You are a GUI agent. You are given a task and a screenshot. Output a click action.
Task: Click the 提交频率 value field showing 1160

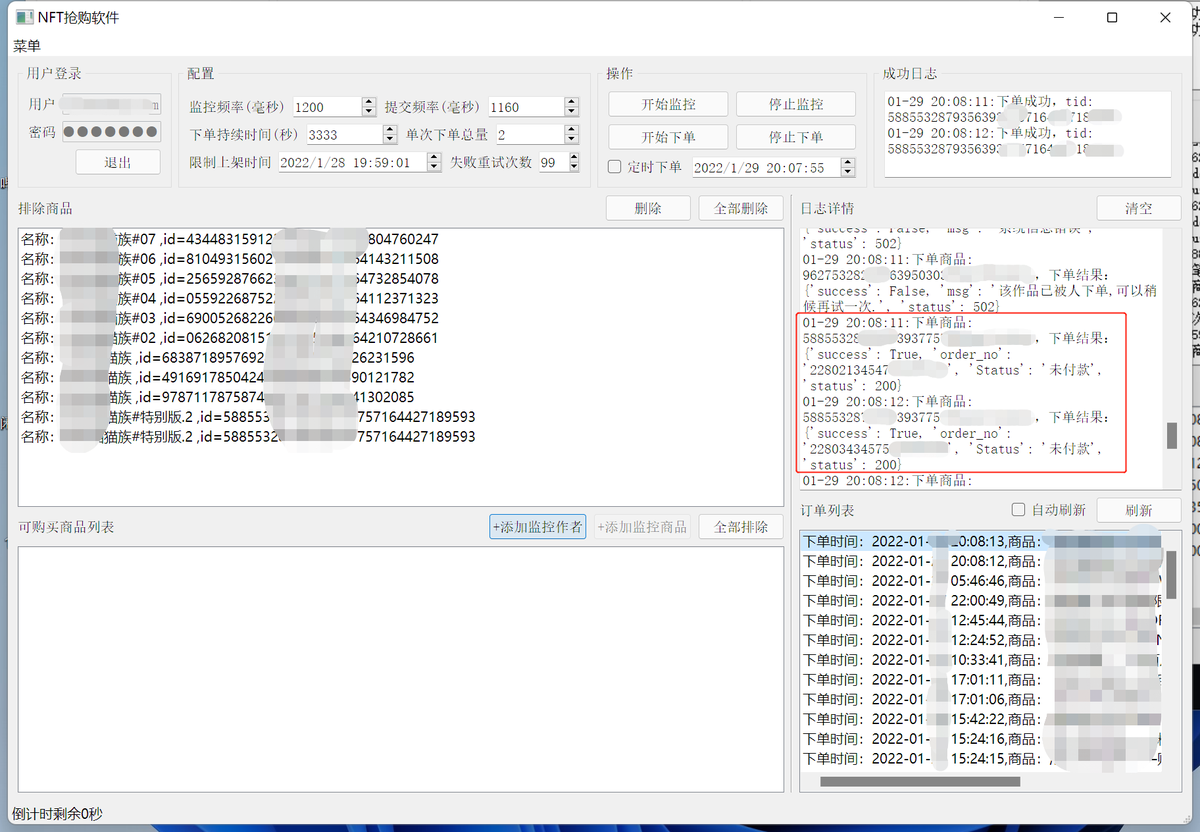[525, 107]
